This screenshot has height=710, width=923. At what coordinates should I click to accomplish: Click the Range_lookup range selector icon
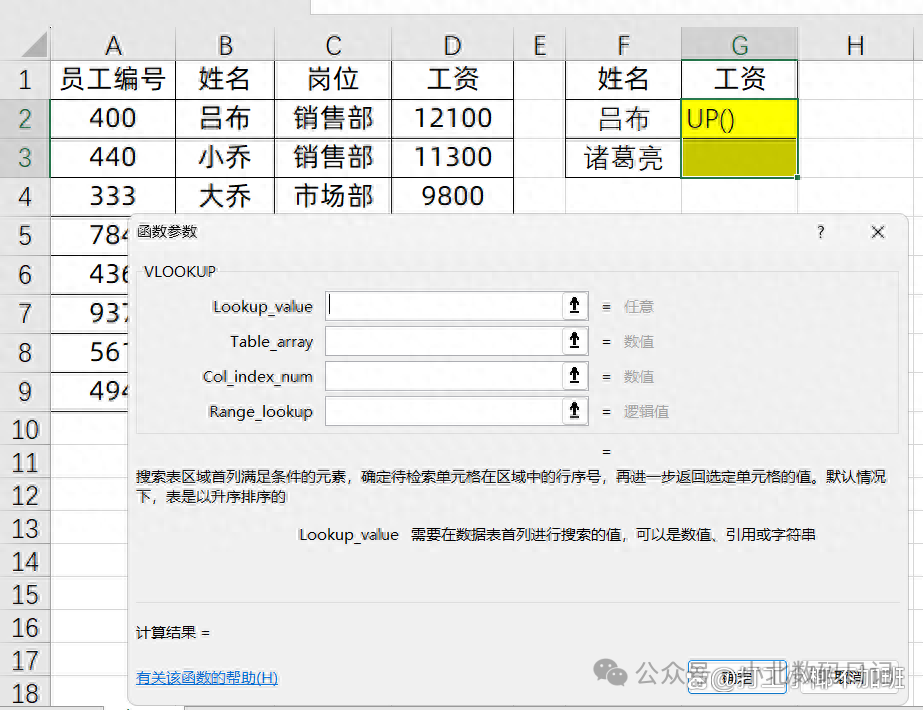575,411
